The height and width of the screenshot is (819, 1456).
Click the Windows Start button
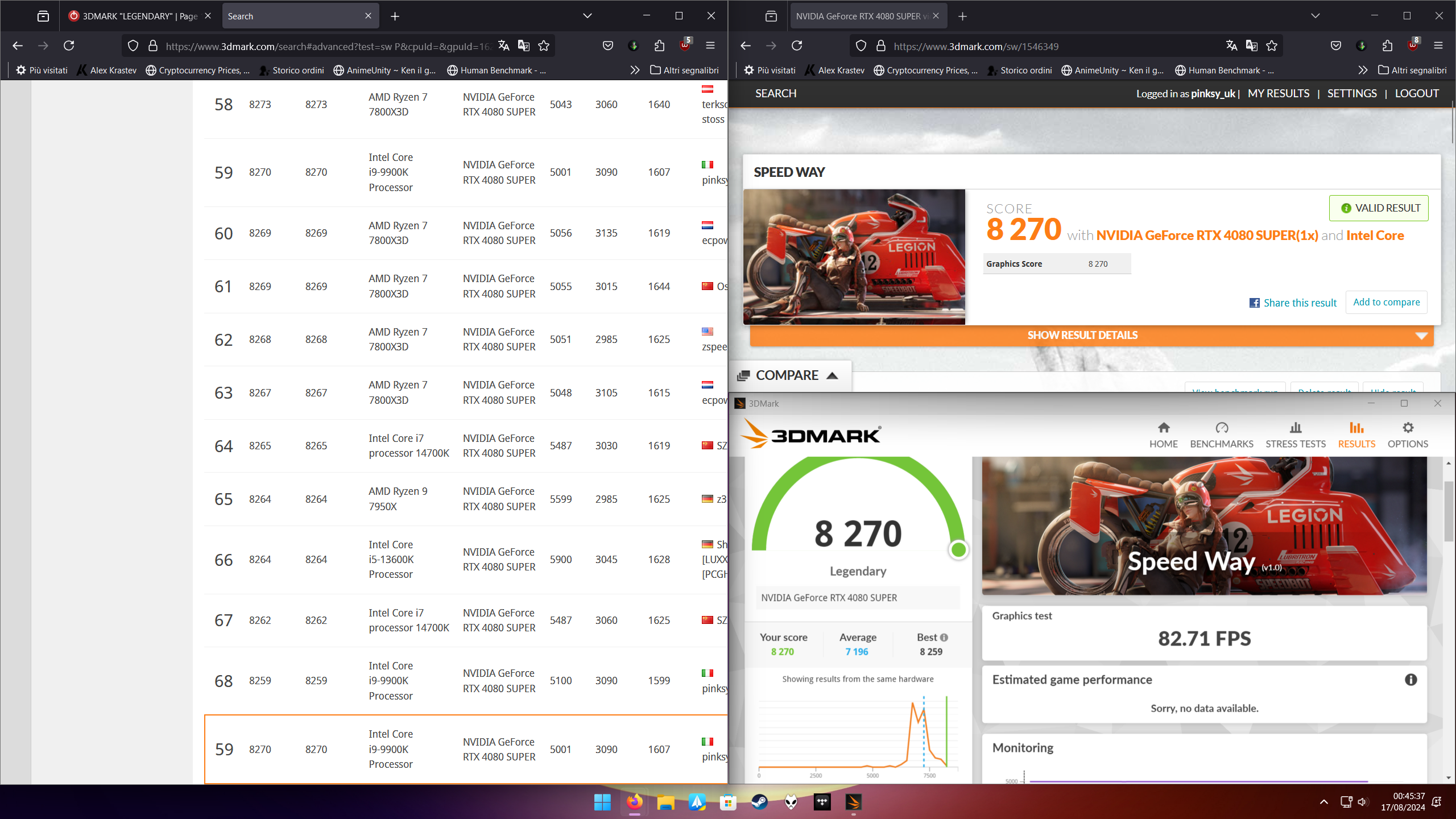[602, 802]
